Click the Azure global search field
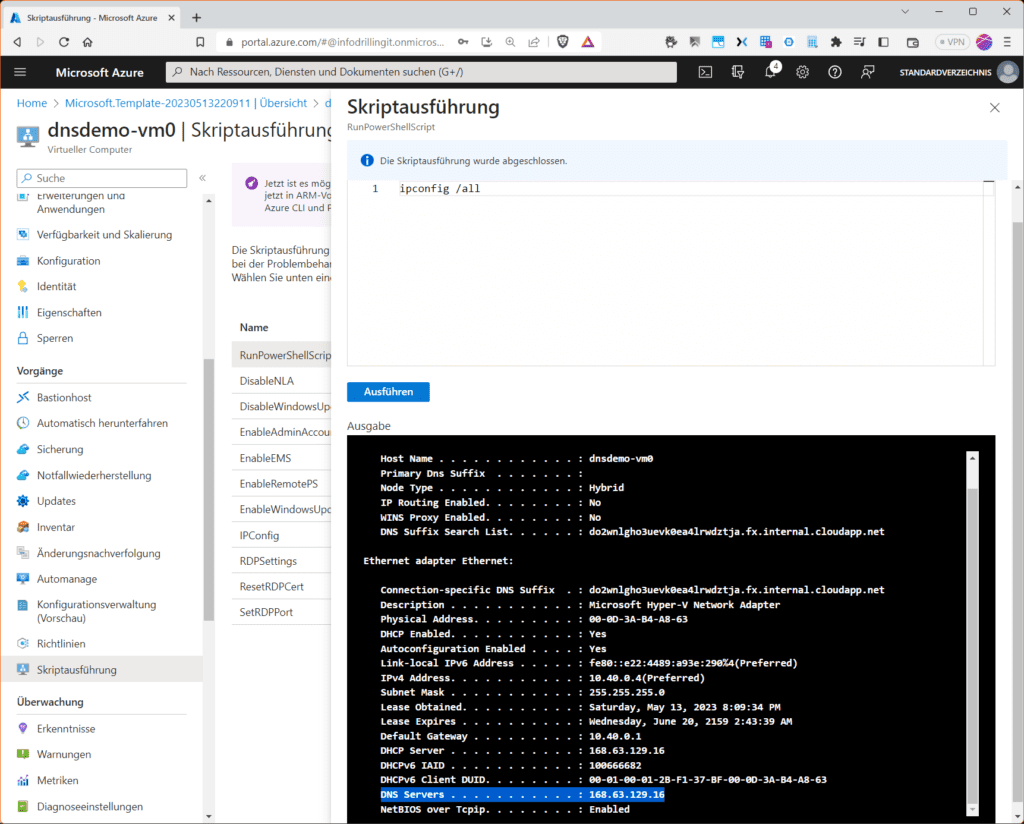The height and width of the screenshot is (824, 1024). coord(421,72)
